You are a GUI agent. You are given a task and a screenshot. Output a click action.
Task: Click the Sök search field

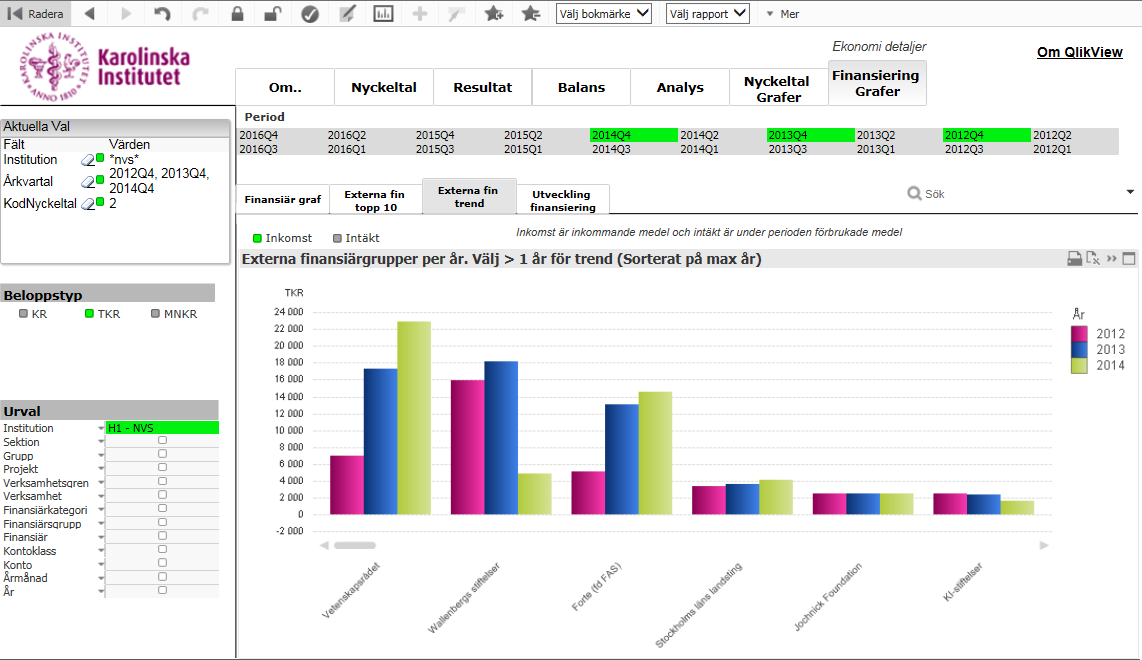1012,194
